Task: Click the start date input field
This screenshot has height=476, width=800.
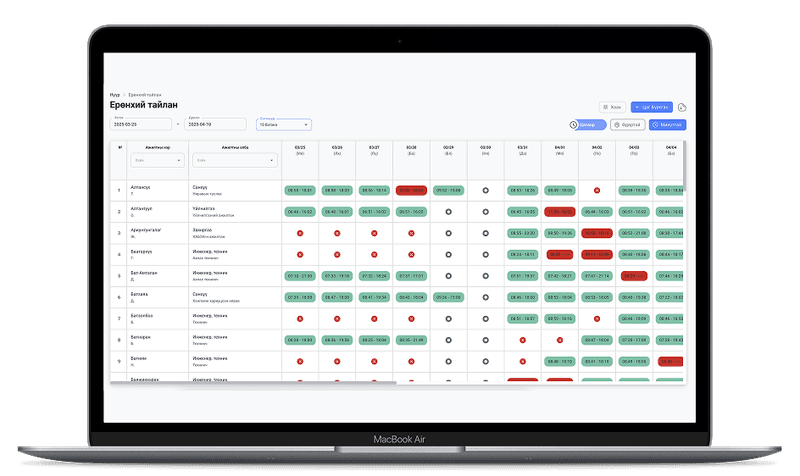Action: 140,125
